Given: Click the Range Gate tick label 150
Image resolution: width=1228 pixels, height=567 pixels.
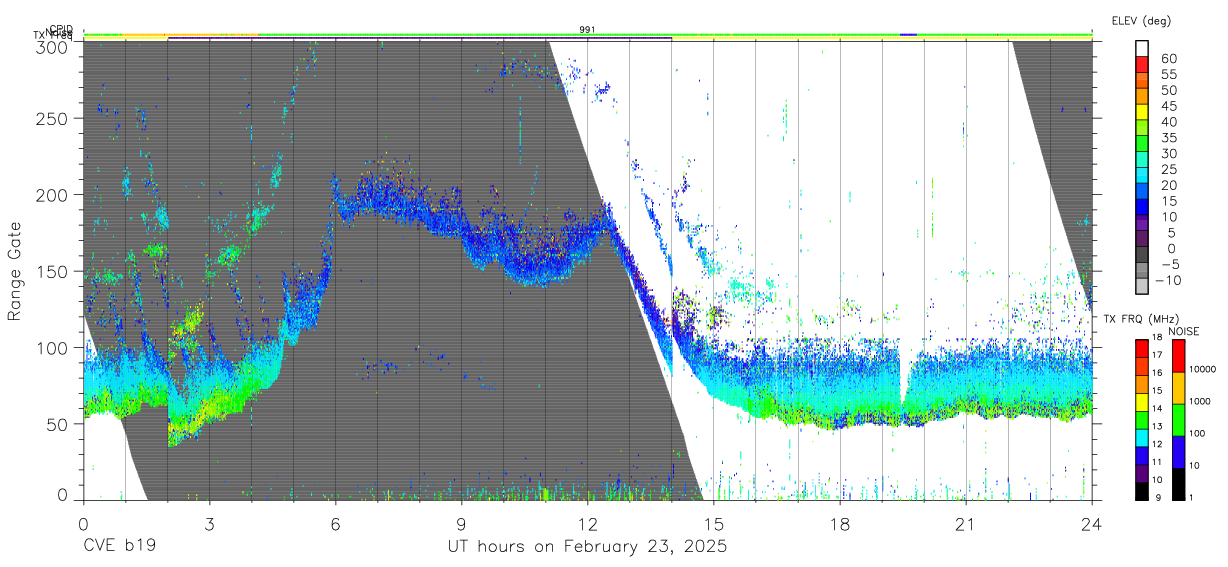Looking at the screenshot, I should coord(51,272).
